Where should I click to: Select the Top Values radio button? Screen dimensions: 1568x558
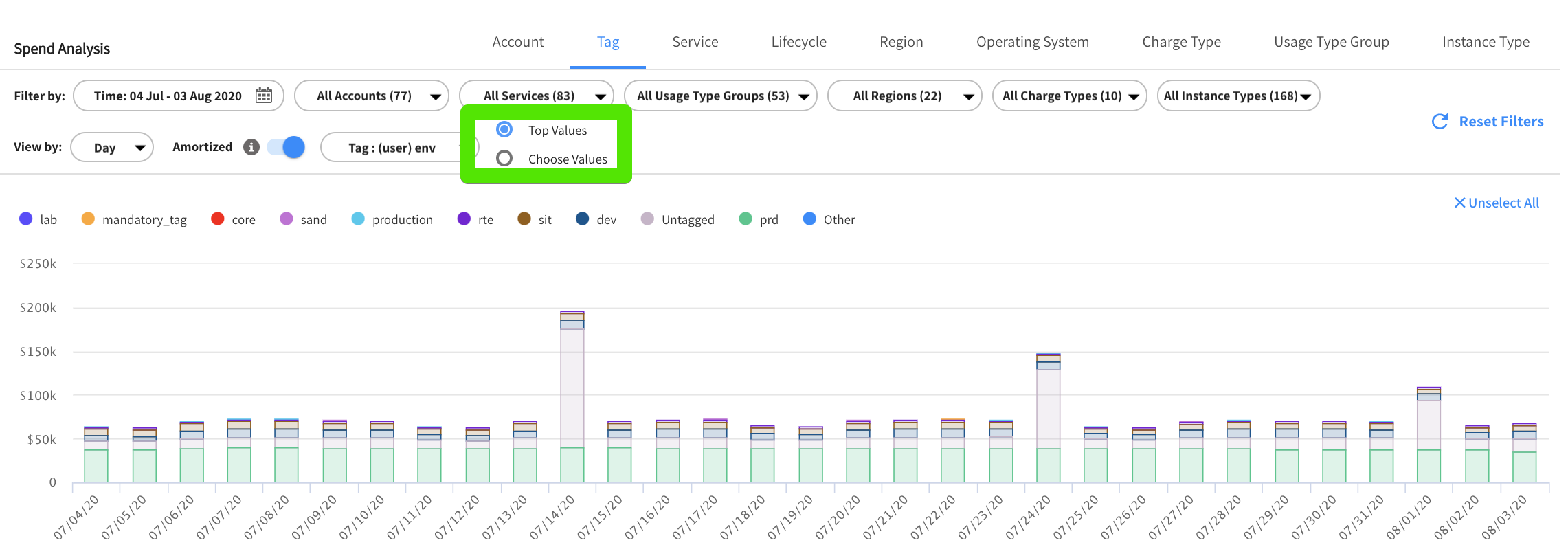tap(504, 130)
